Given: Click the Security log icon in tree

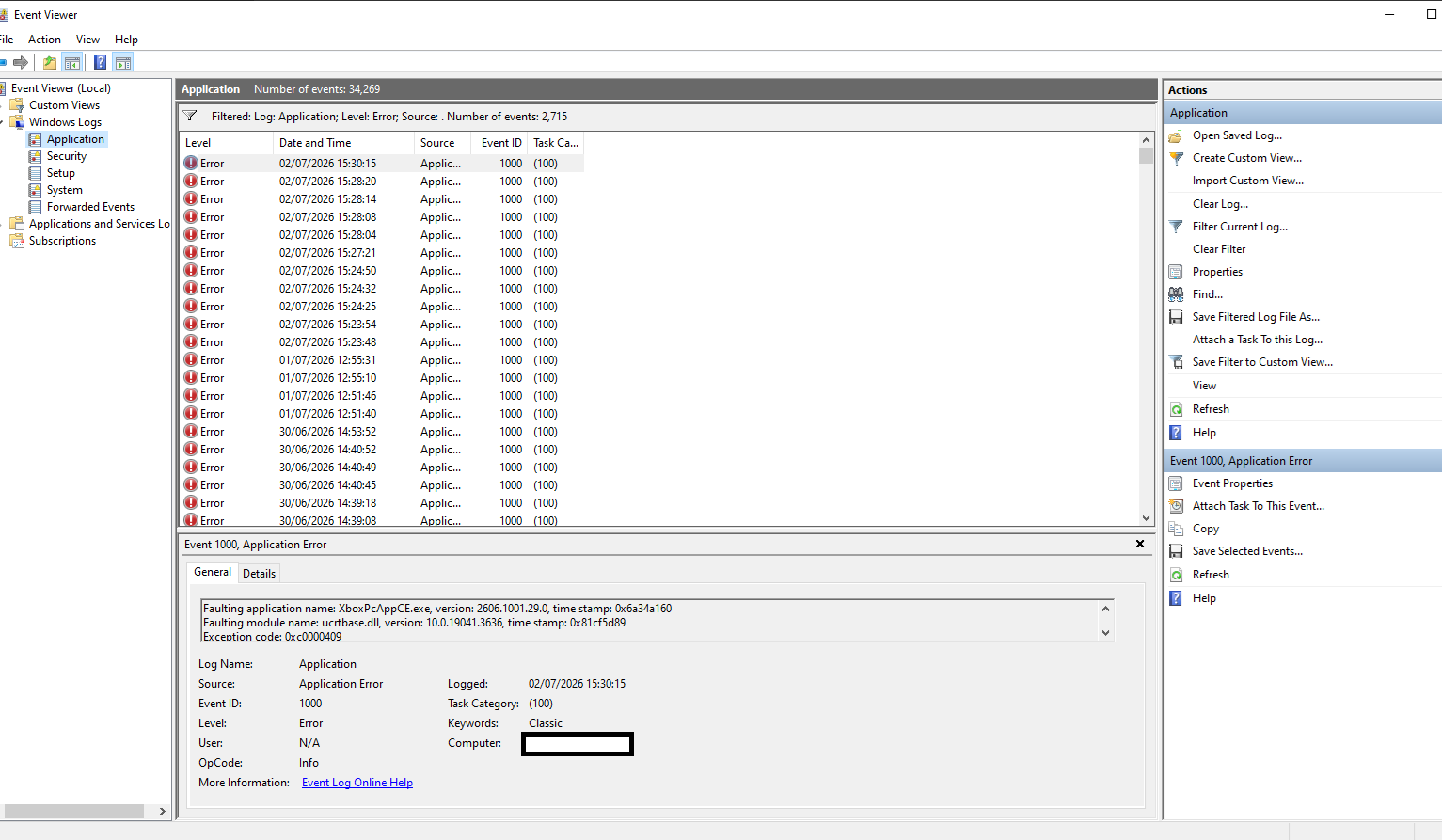Looking at the screenshot, I should 36,156.
